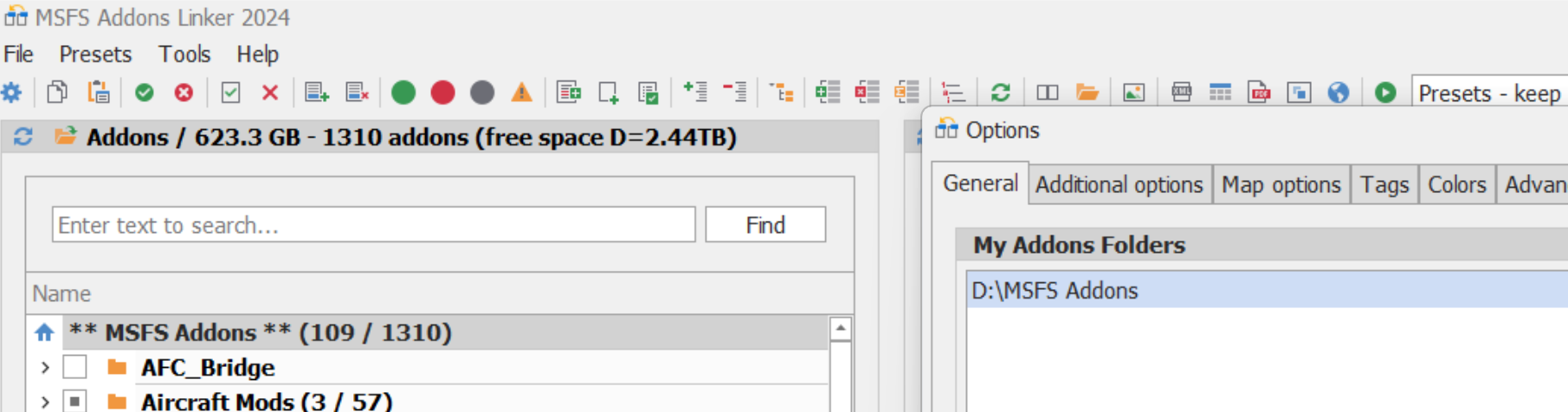Open the Help menu
Viewport: 1568px width, 412px height.
click(258, 55)
